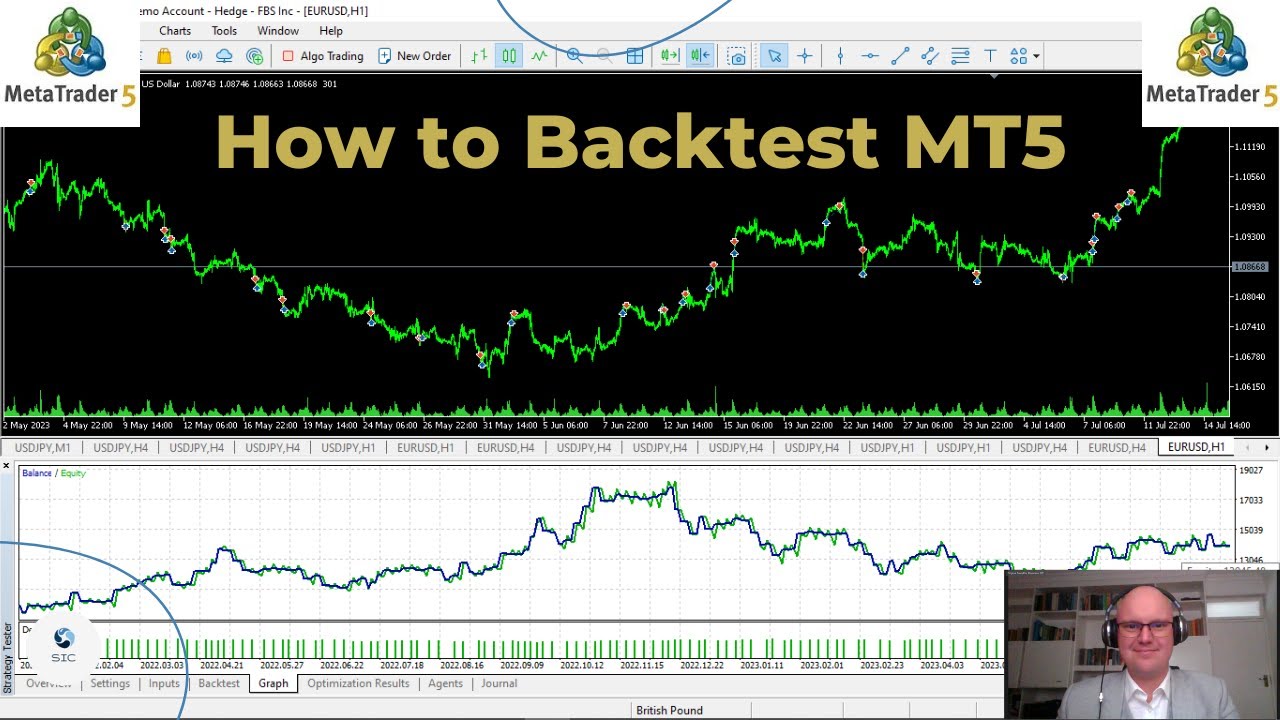Screen dimensions: 1280x720
Task: Open the VPS cloud hosting icon
Action: (224, 56)
